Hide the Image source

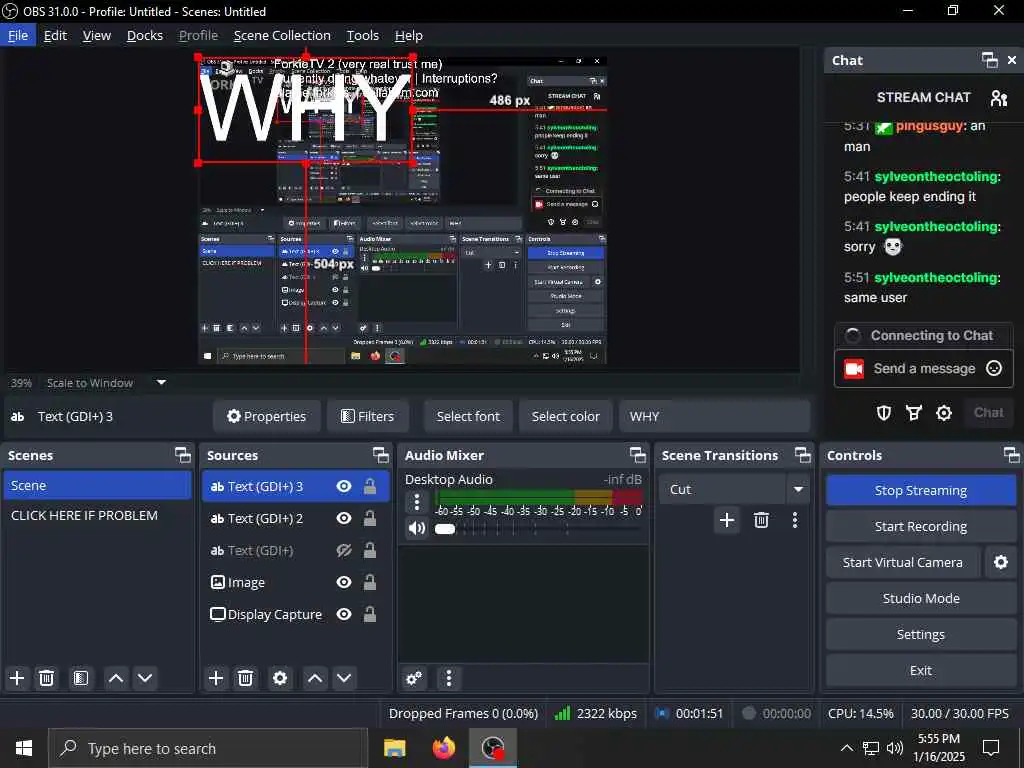tap(344, 583)
